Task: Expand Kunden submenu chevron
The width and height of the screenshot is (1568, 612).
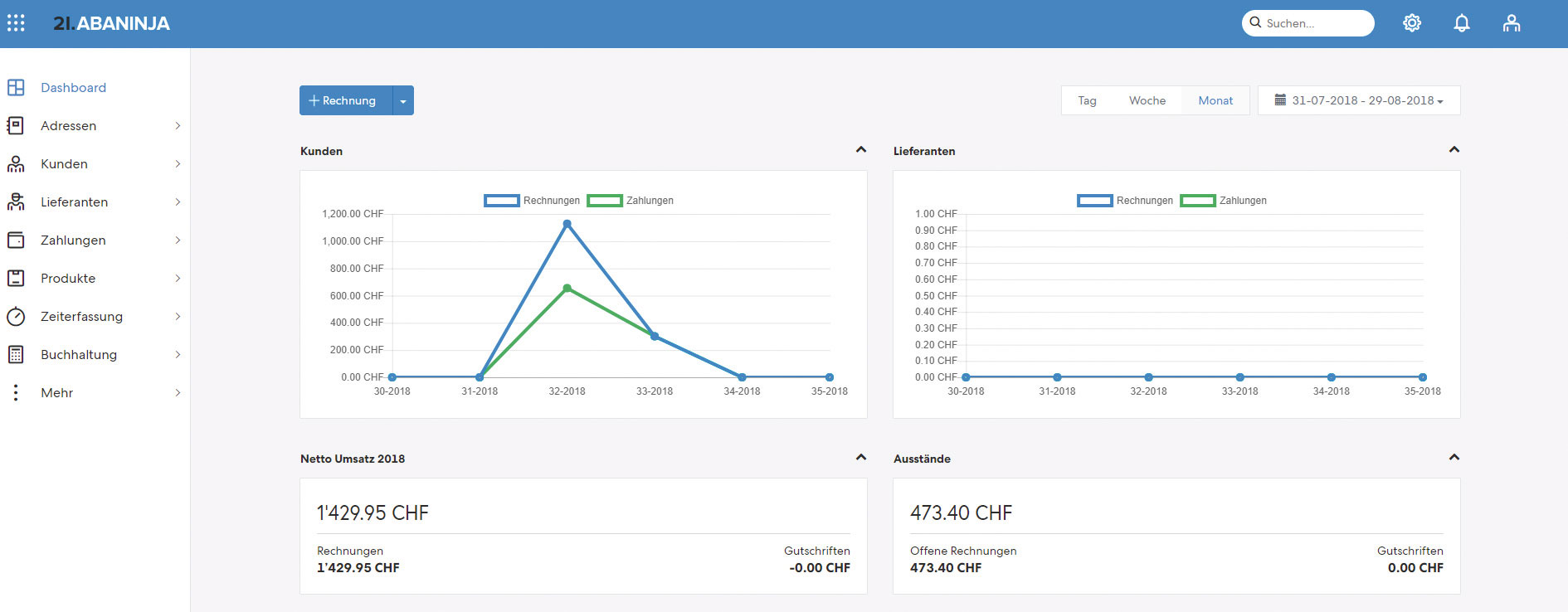Action: tap(178, 163)
